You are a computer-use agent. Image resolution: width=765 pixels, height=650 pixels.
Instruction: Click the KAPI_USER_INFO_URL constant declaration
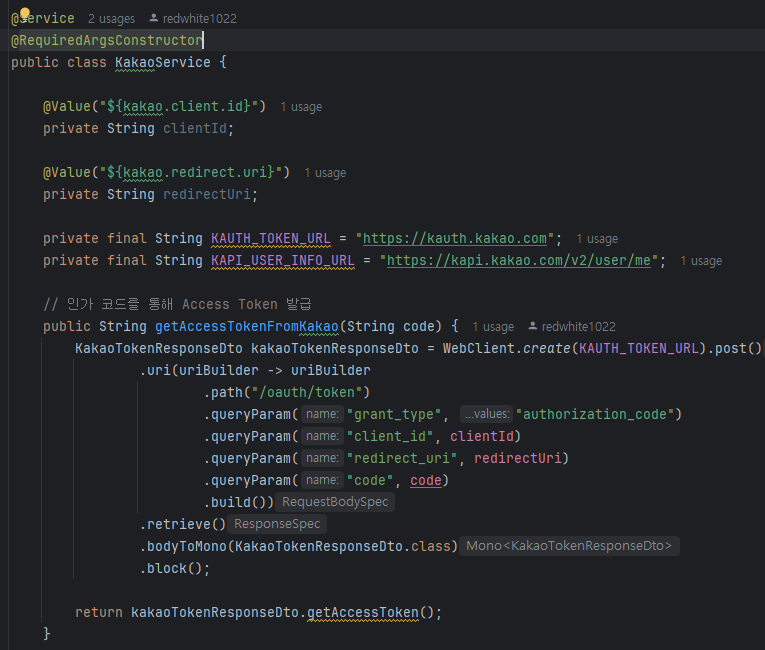click(x=283, y=261)
